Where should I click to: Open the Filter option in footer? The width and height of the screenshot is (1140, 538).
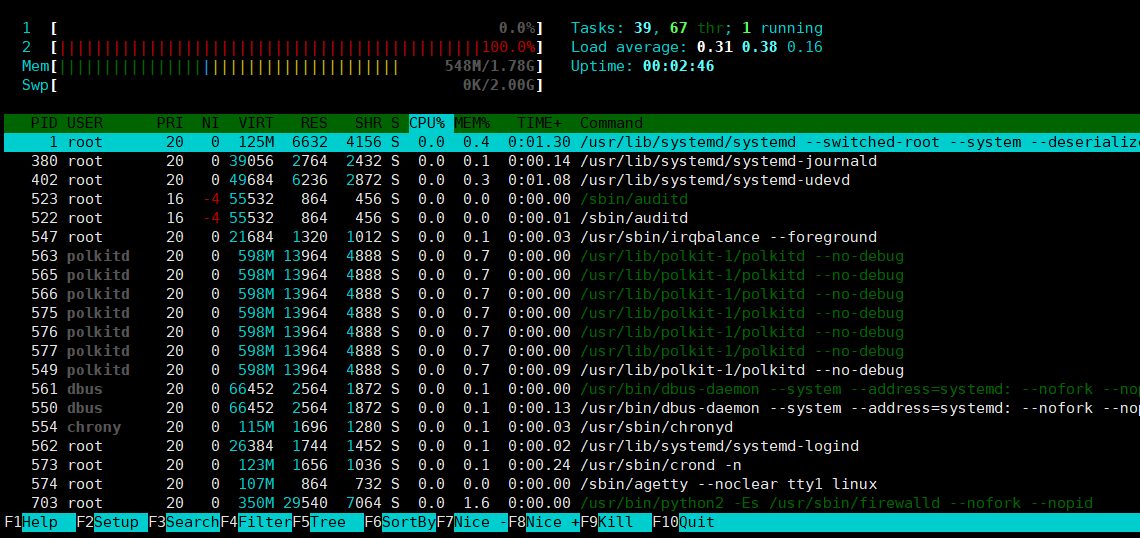256,522
